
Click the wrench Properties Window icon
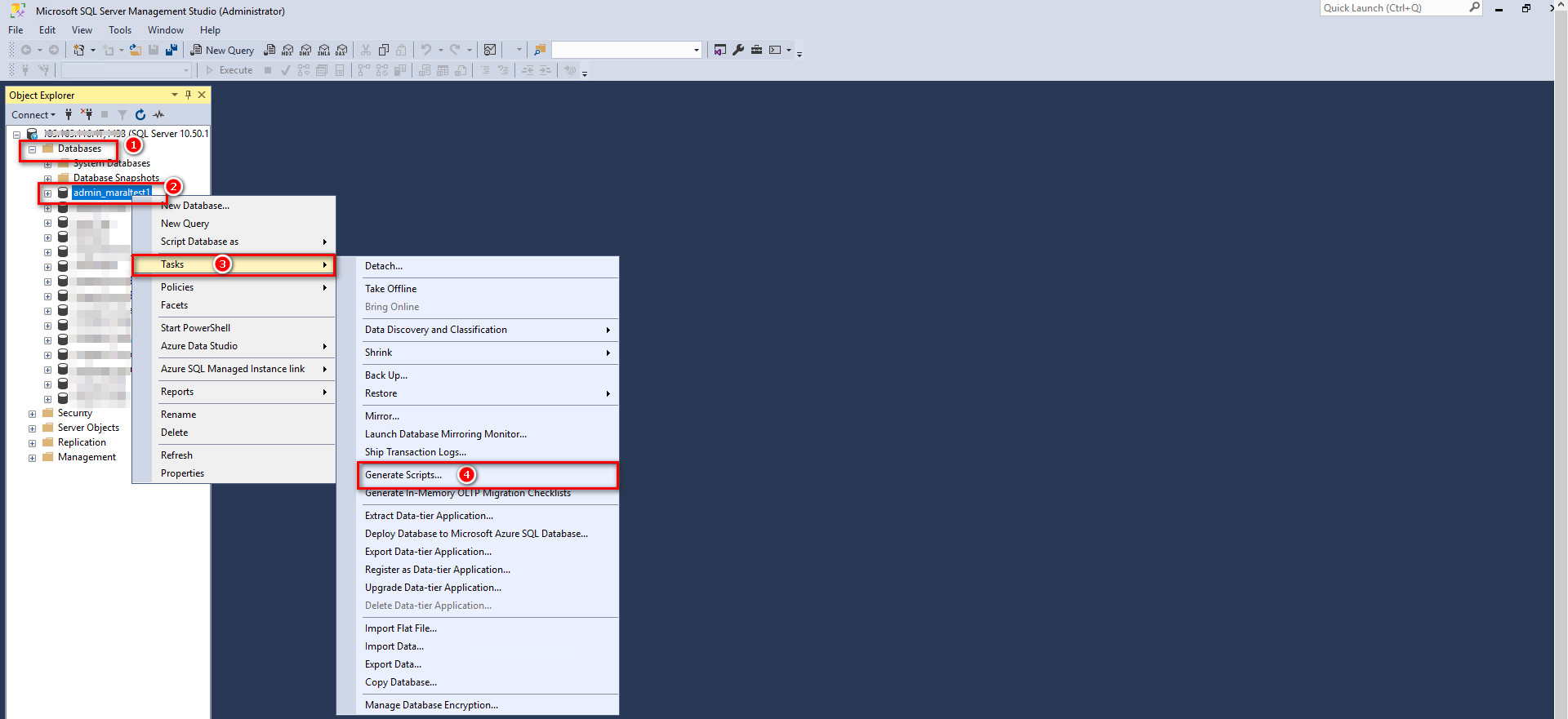point(738,50)
